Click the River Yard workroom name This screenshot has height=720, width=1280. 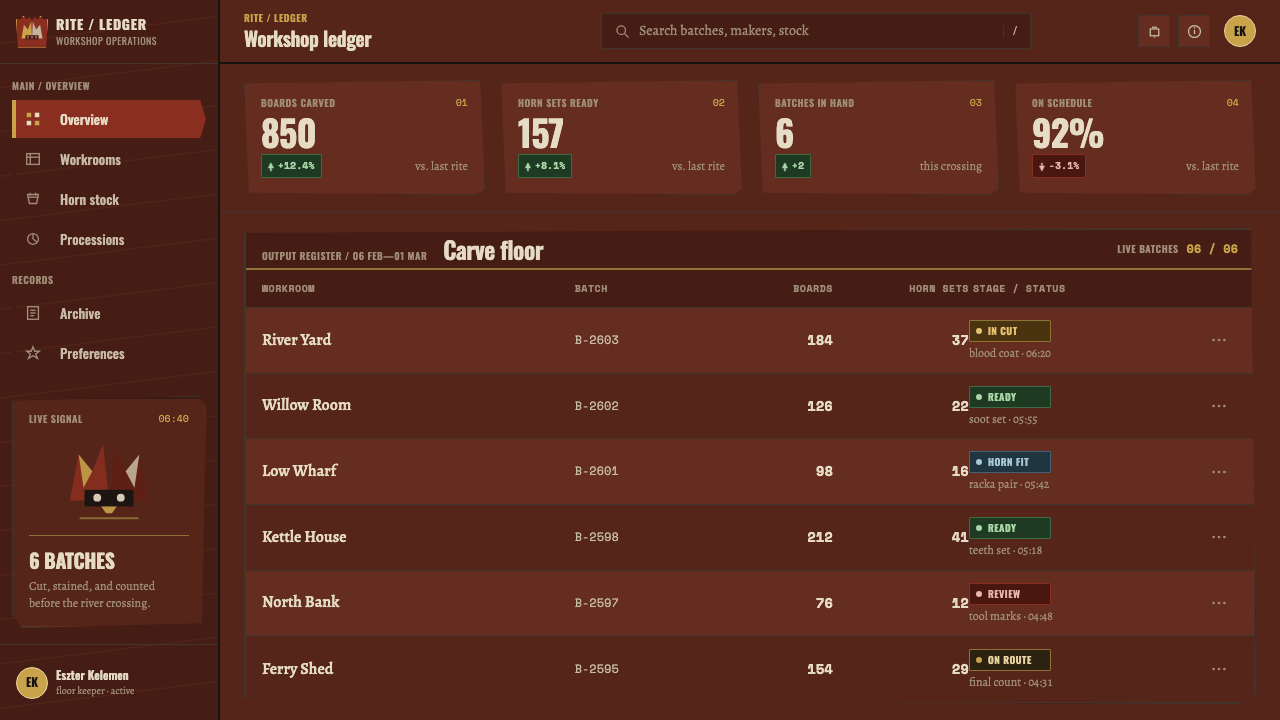pos(297,340)
